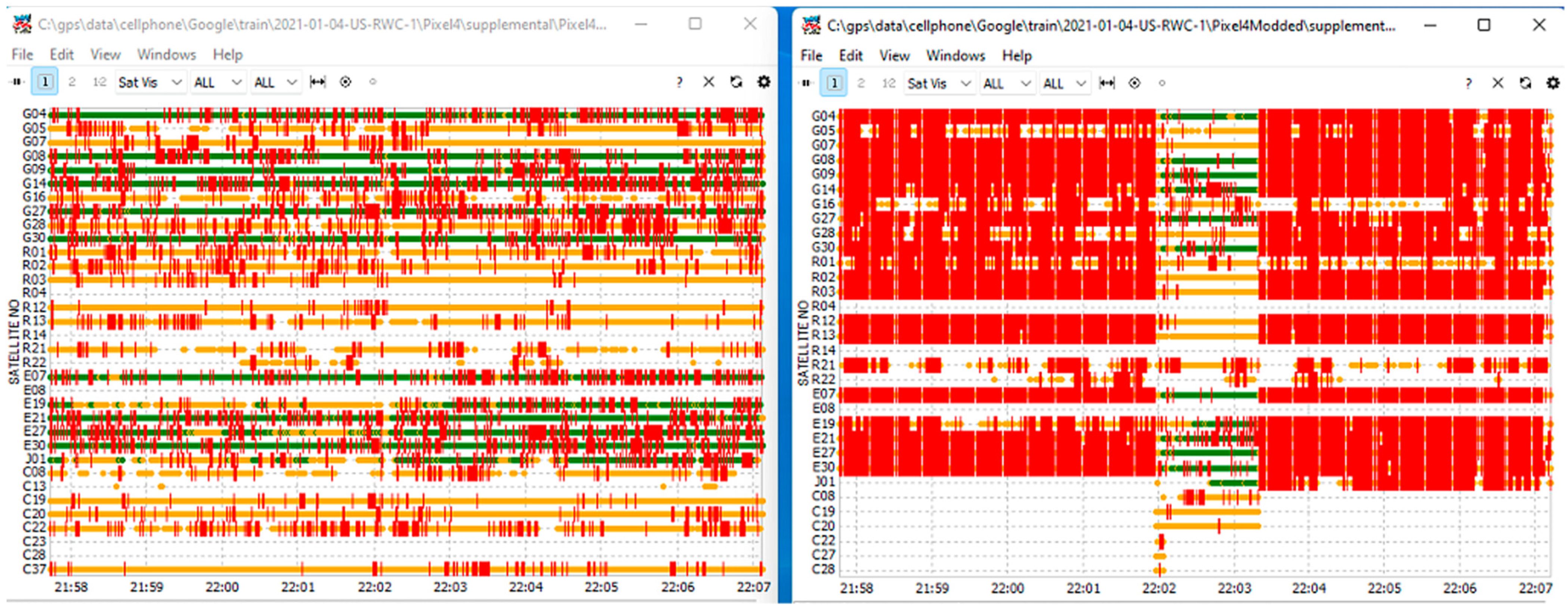Click the toolbar X icon in the left window

tap(709, 81)
